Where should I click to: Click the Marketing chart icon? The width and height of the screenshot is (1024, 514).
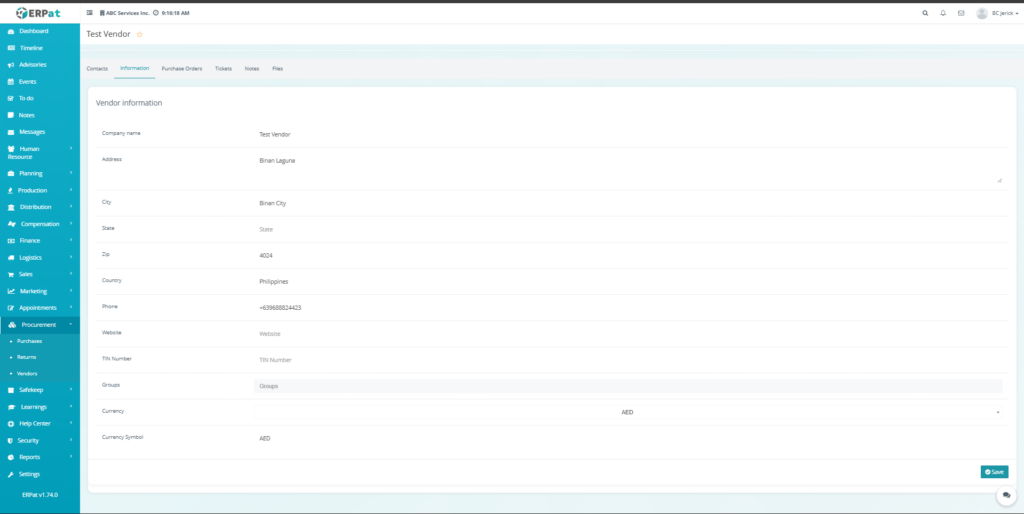[11, 291]
